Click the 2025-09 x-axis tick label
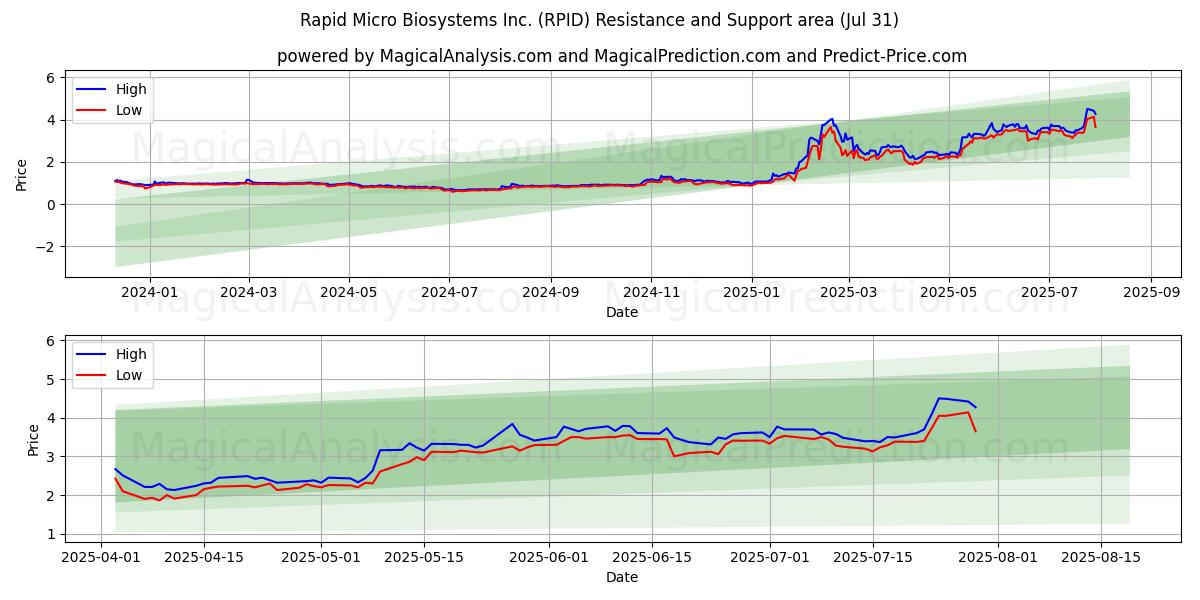Screen dimensions: 1200x600 pyautogui.click(x=1151, y=292)
